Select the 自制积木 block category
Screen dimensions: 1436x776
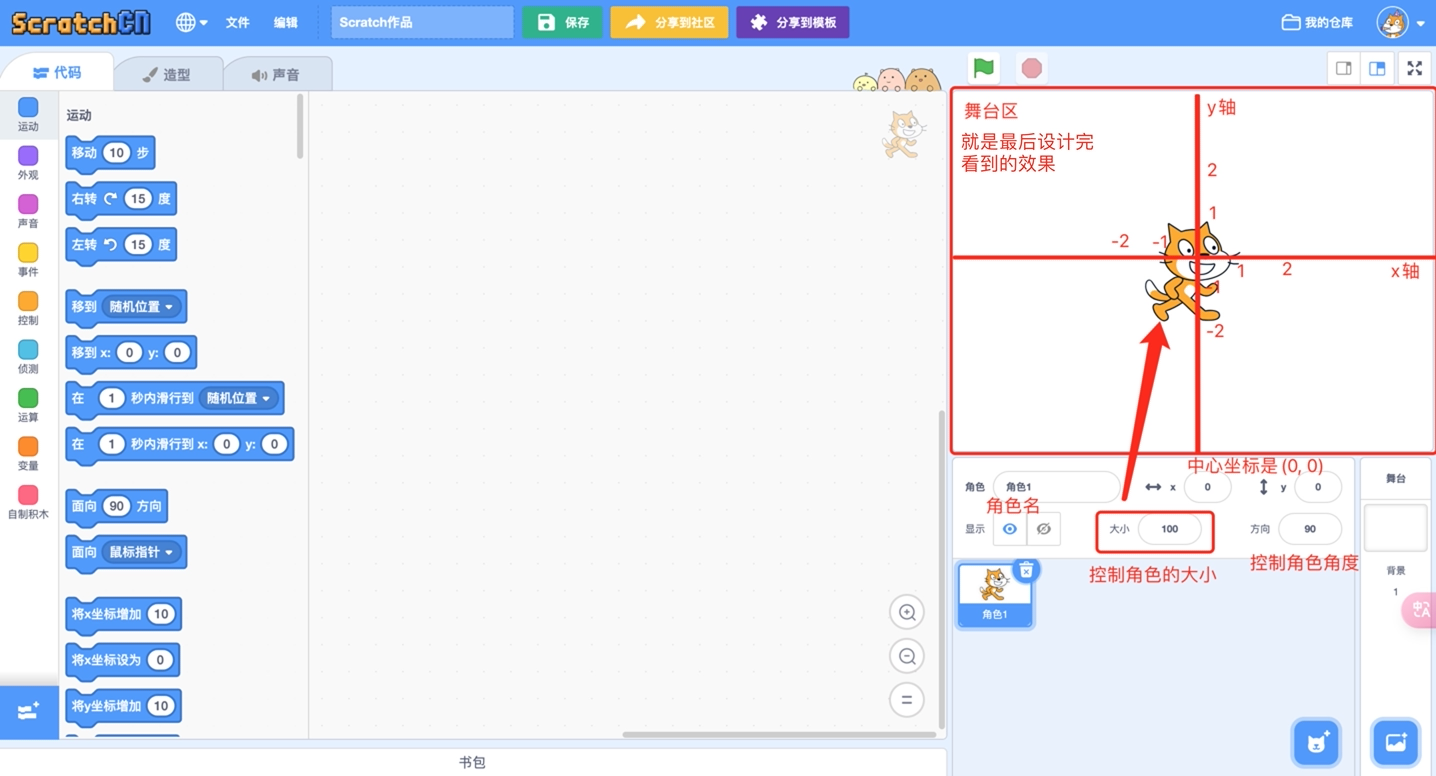tap(28, 502)
